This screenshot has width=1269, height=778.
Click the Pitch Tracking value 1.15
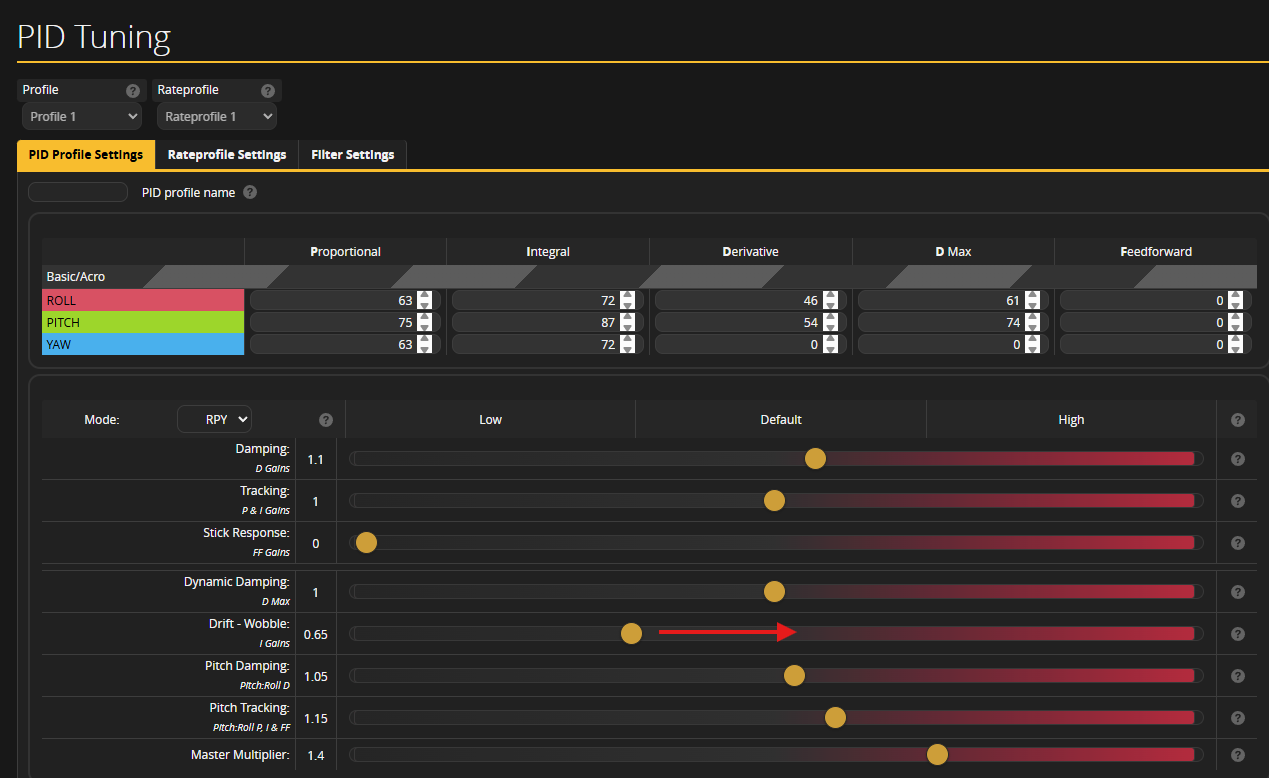coord(316,718)
